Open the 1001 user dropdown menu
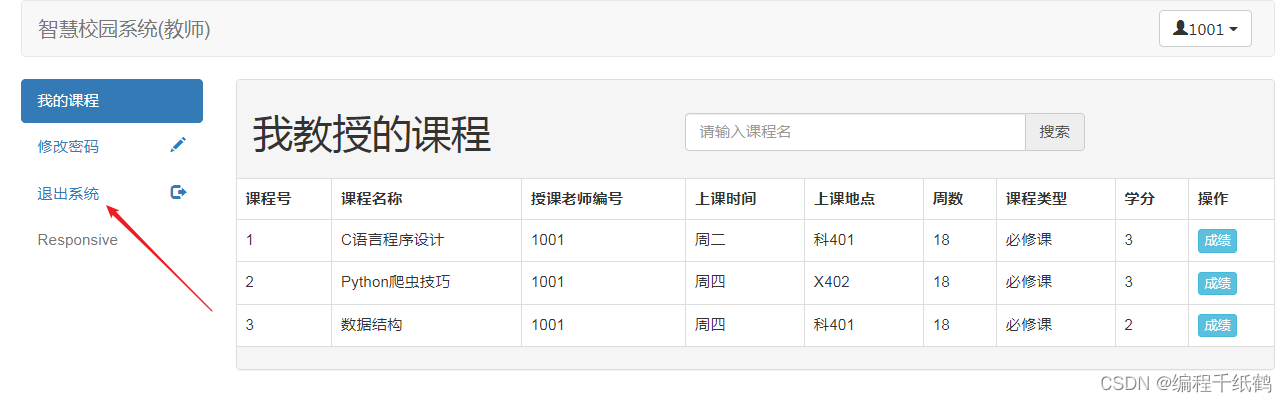The width and height of the screenshot is (1287, 402). coord(1205,29)
